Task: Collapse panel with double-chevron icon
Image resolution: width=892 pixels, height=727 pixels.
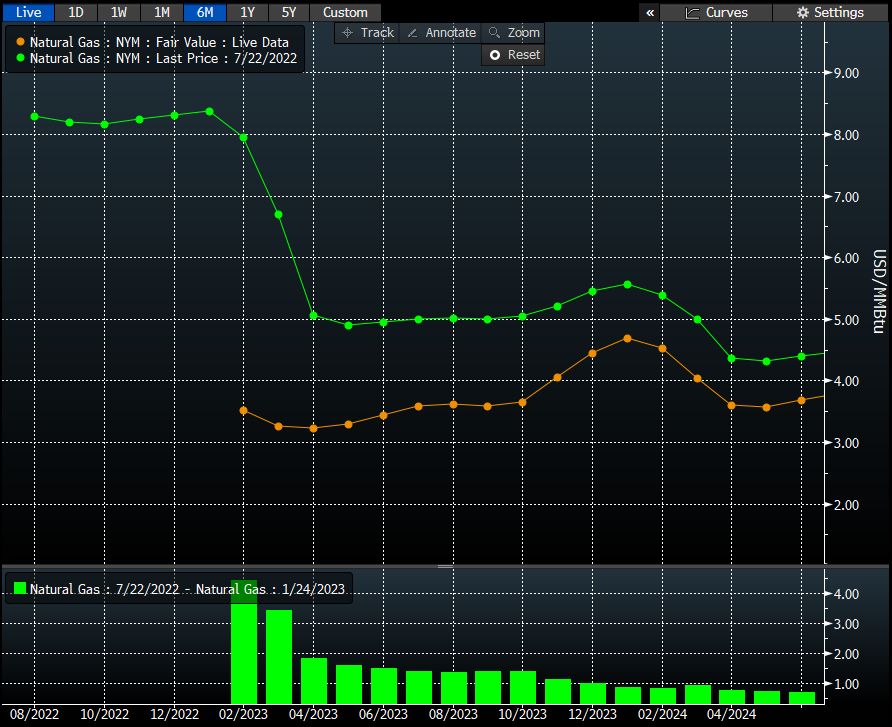Action: click(x=651, y=13)
